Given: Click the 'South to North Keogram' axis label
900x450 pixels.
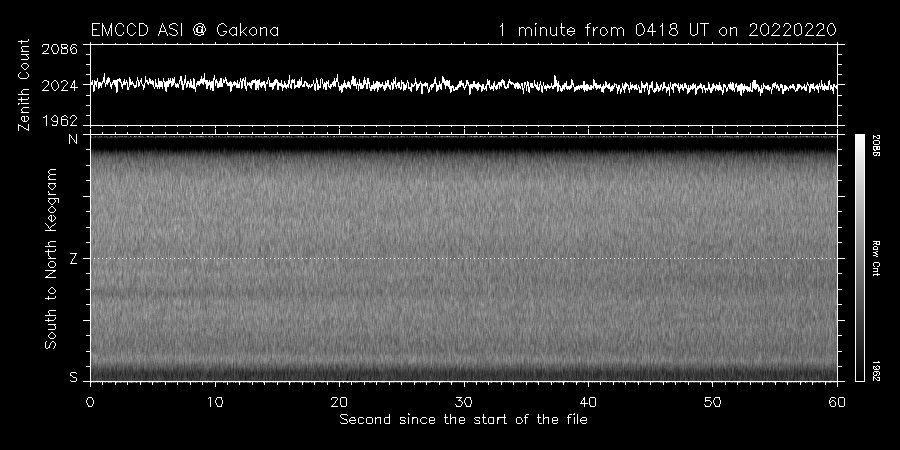Looking at the screenshot, I should tap(51, 258).
